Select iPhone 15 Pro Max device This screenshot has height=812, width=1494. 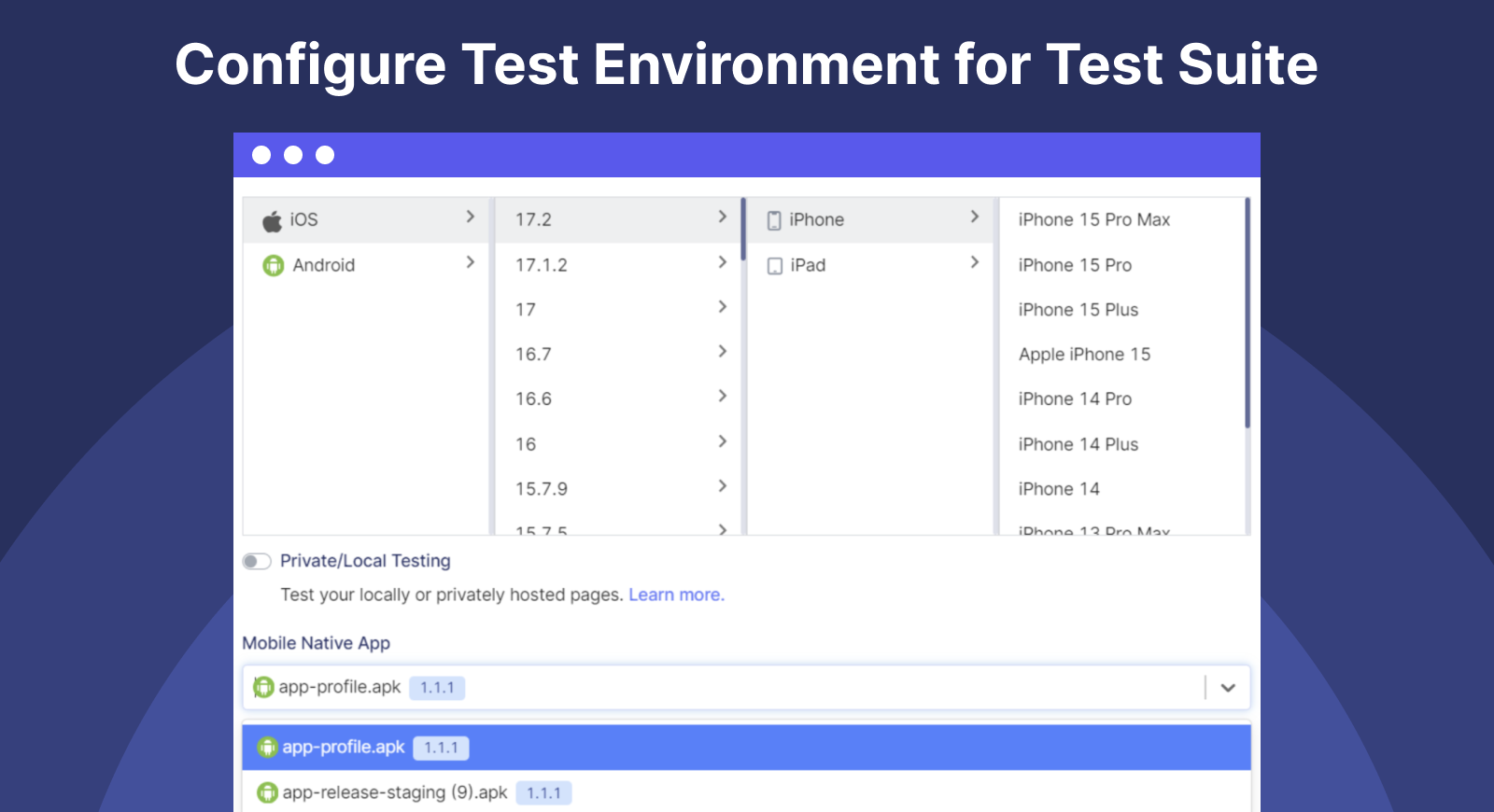coord(1094,220)
